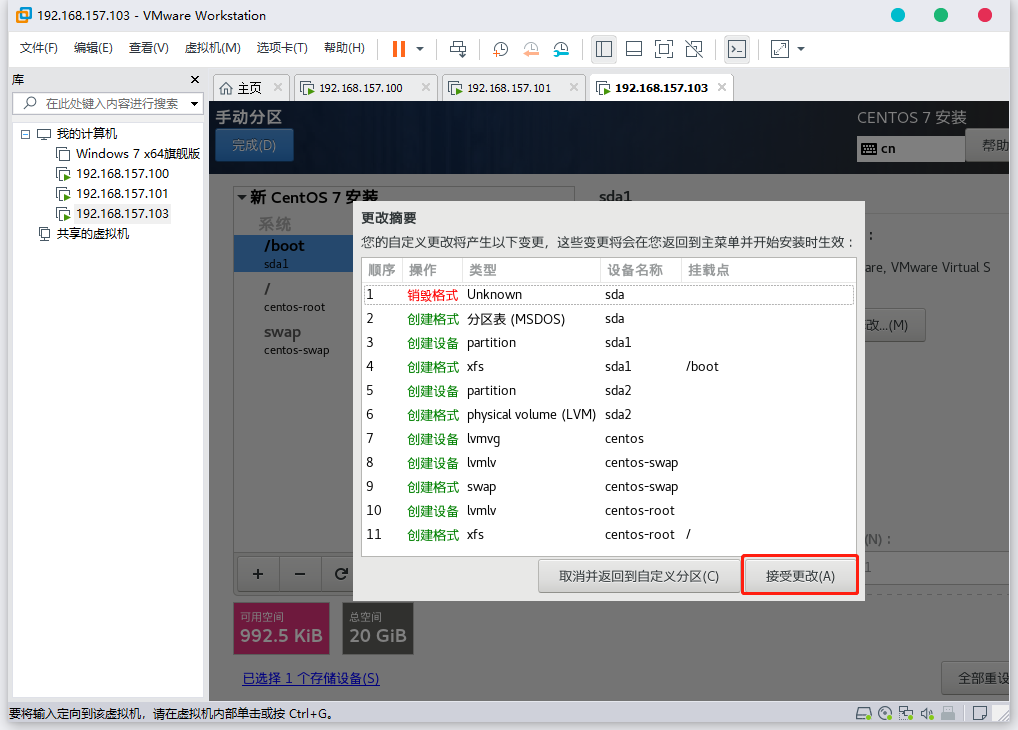Toggle the thumbnail bar view

[634, 49]
